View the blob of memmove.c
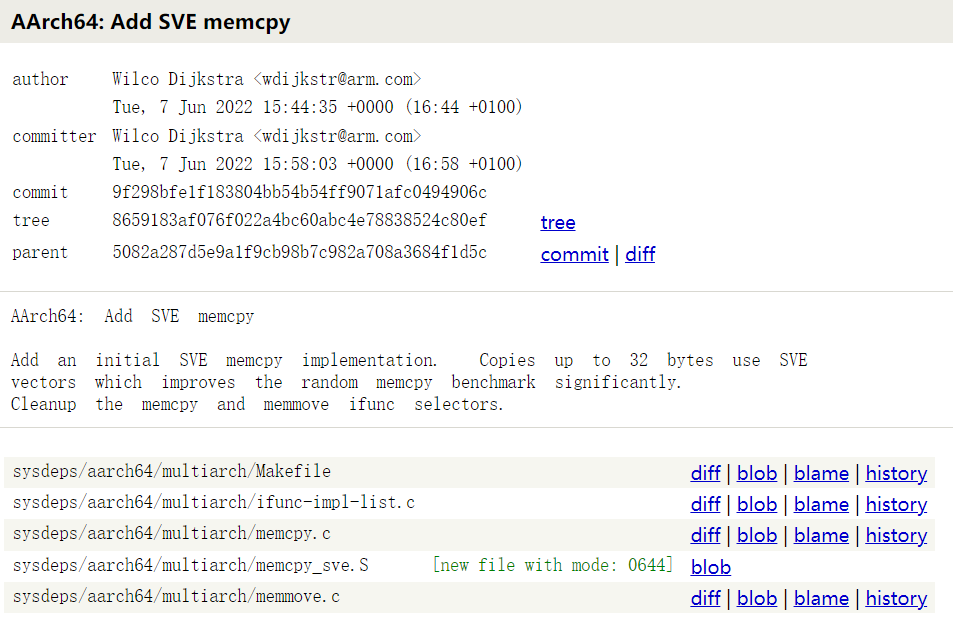 [756, 598]
